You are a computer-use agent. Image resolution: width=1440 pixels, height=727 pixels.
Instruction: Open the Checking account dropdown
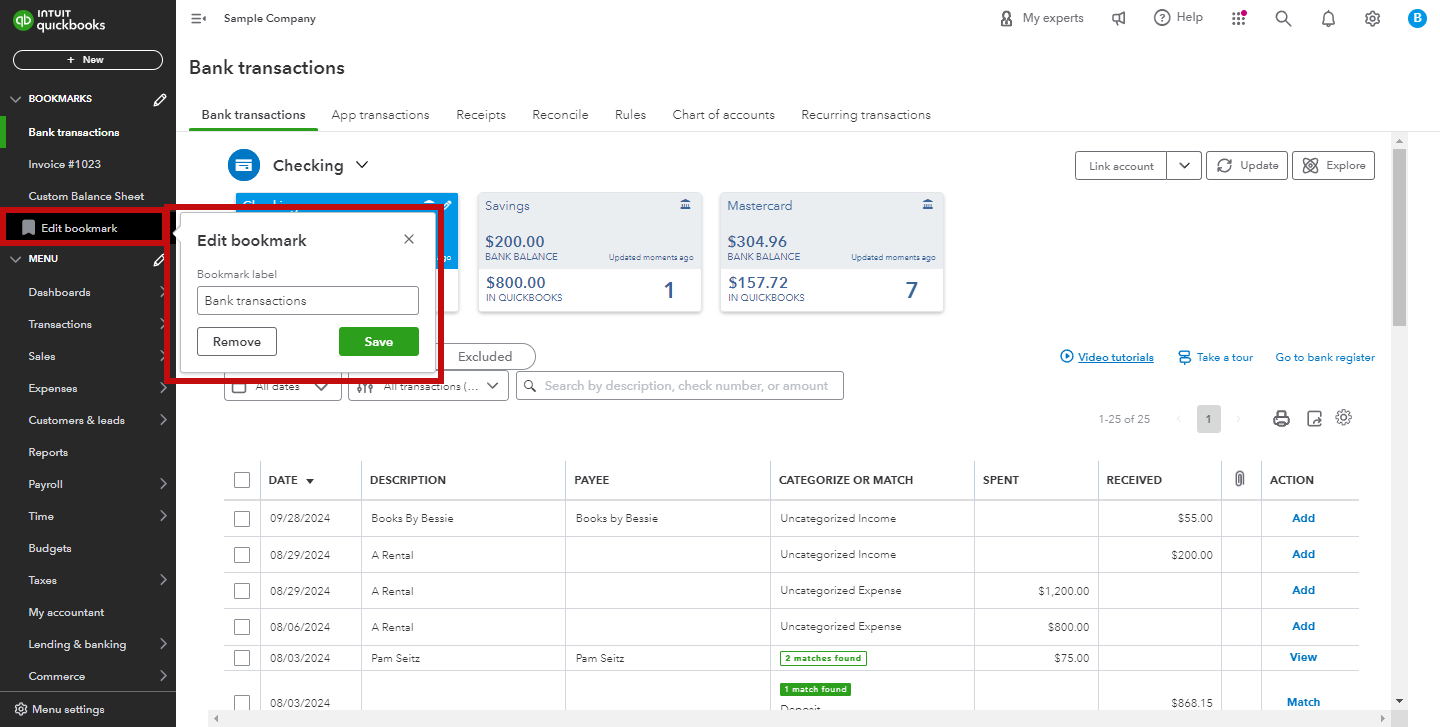coord(362,165)
